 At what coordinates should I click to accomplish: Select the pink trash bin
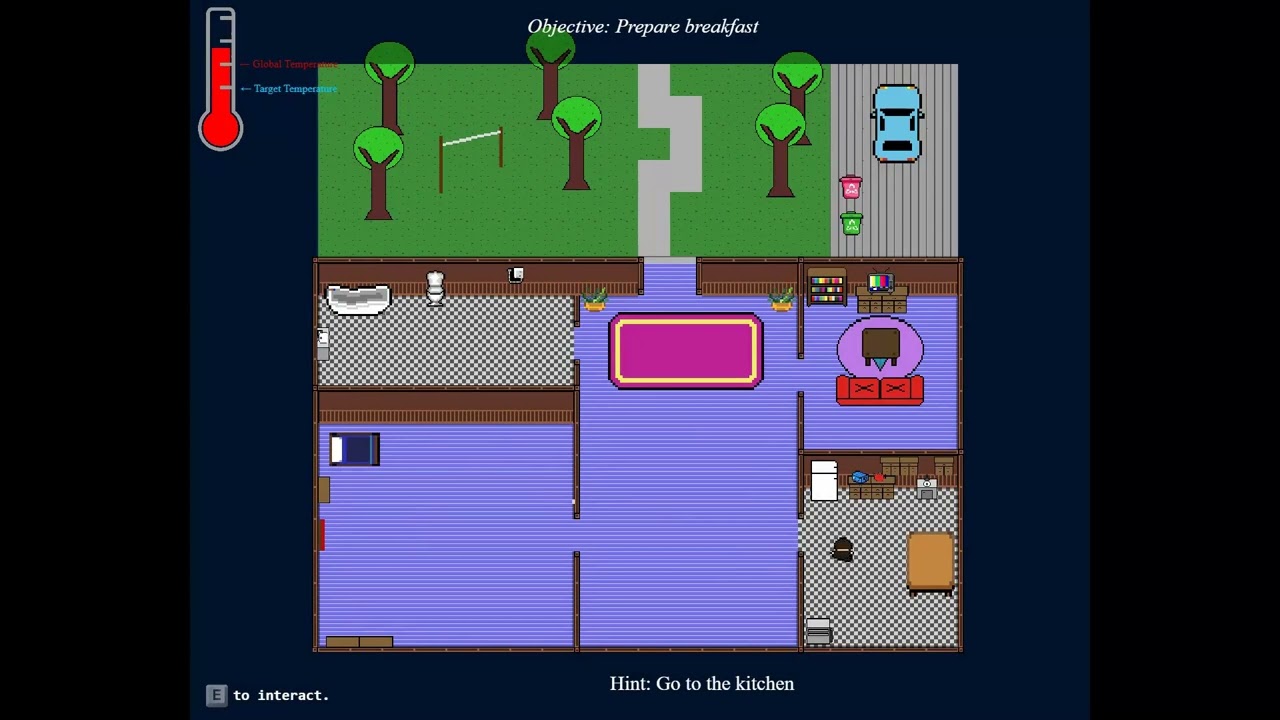pos(851,188)
